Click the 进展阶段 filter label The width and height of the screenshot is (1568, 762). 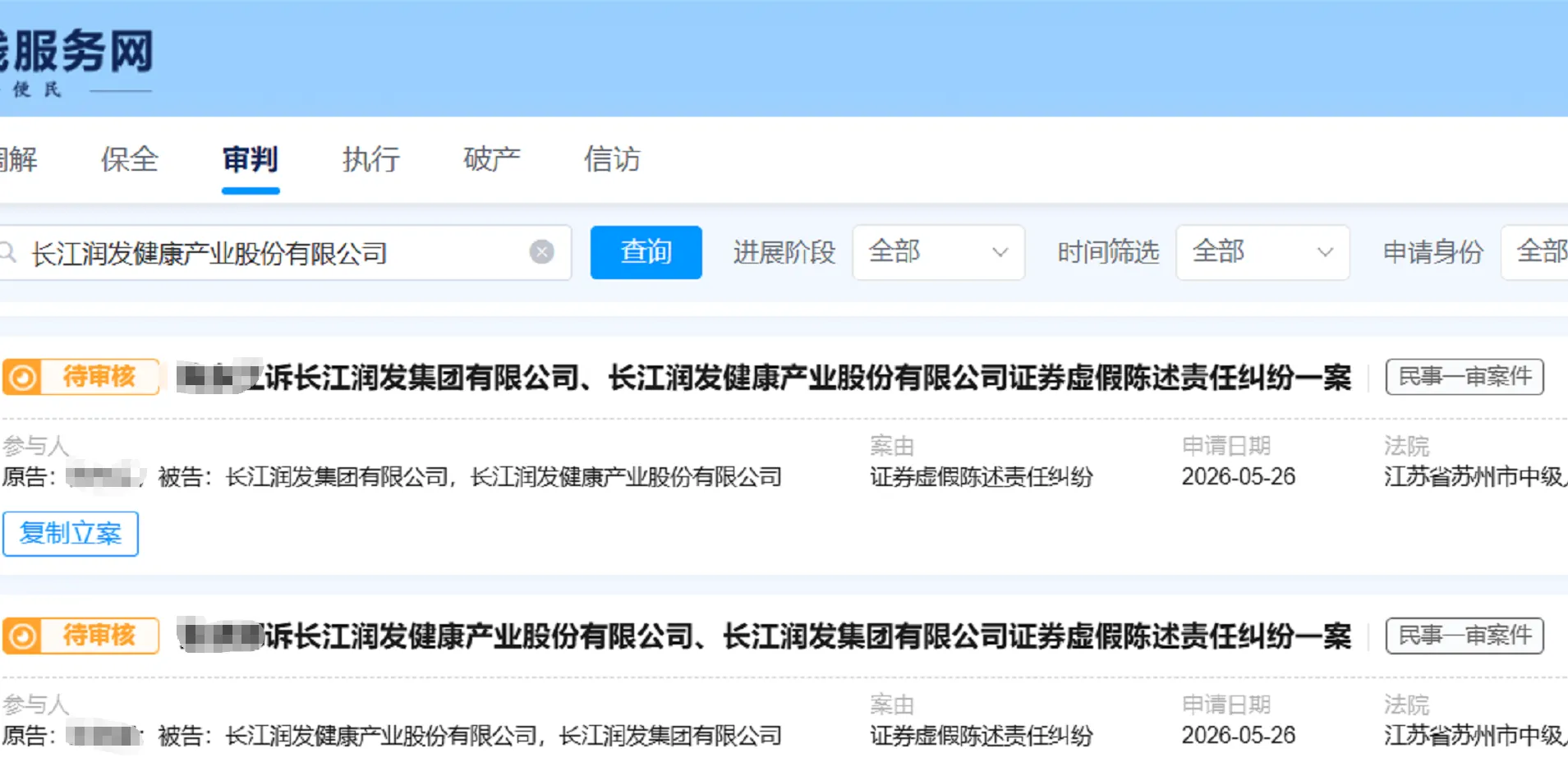pos(784,252)
